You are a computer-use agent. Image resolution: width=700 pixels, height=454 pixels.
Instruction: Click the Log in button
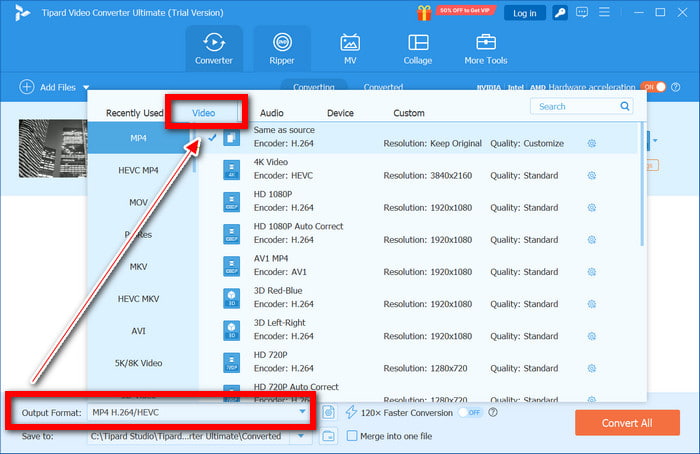525,13
